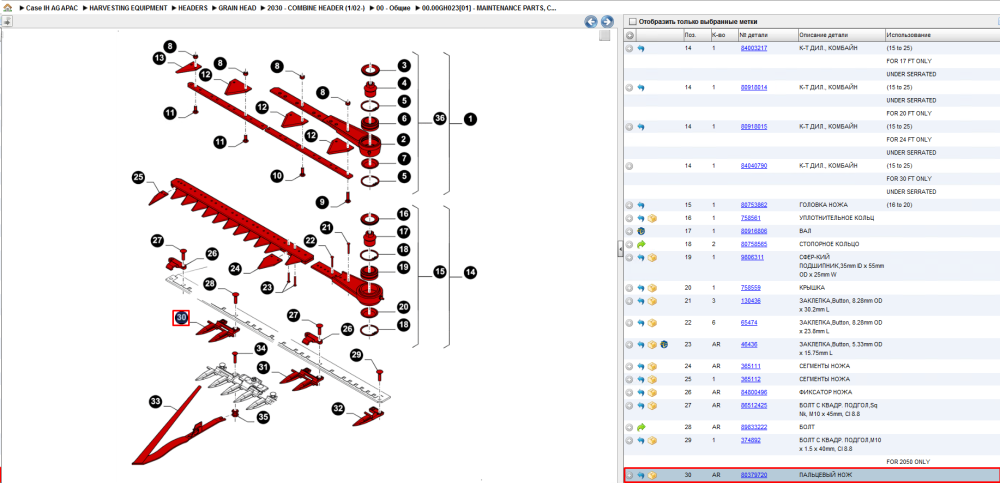Image resolution: width=1000 pixels, height=483 pixels.
Task: Go to the catalog home icon
Action: 7,10
